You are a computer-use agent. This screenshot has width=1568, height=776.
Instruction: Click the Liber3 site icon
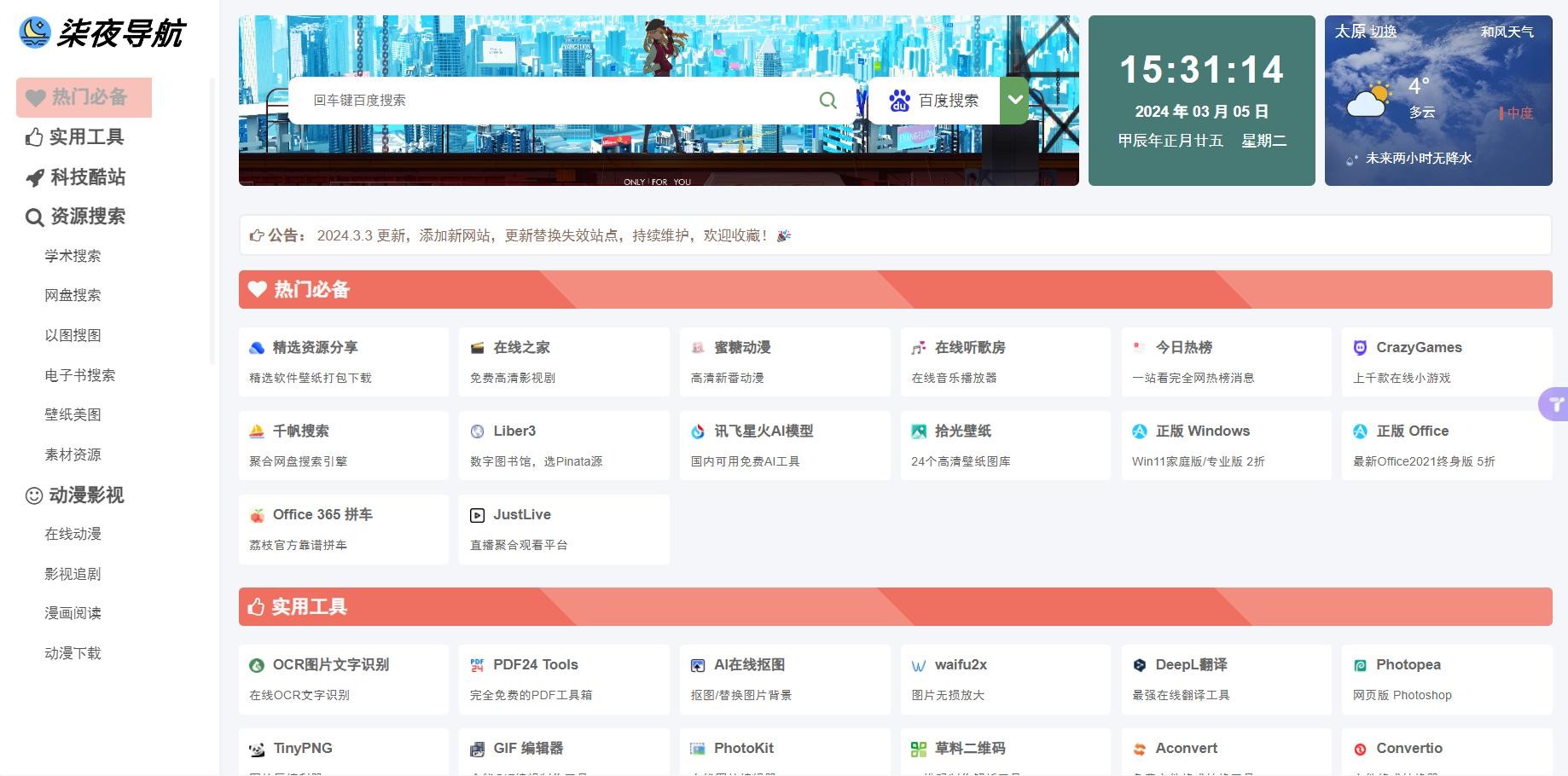[477, 431]
